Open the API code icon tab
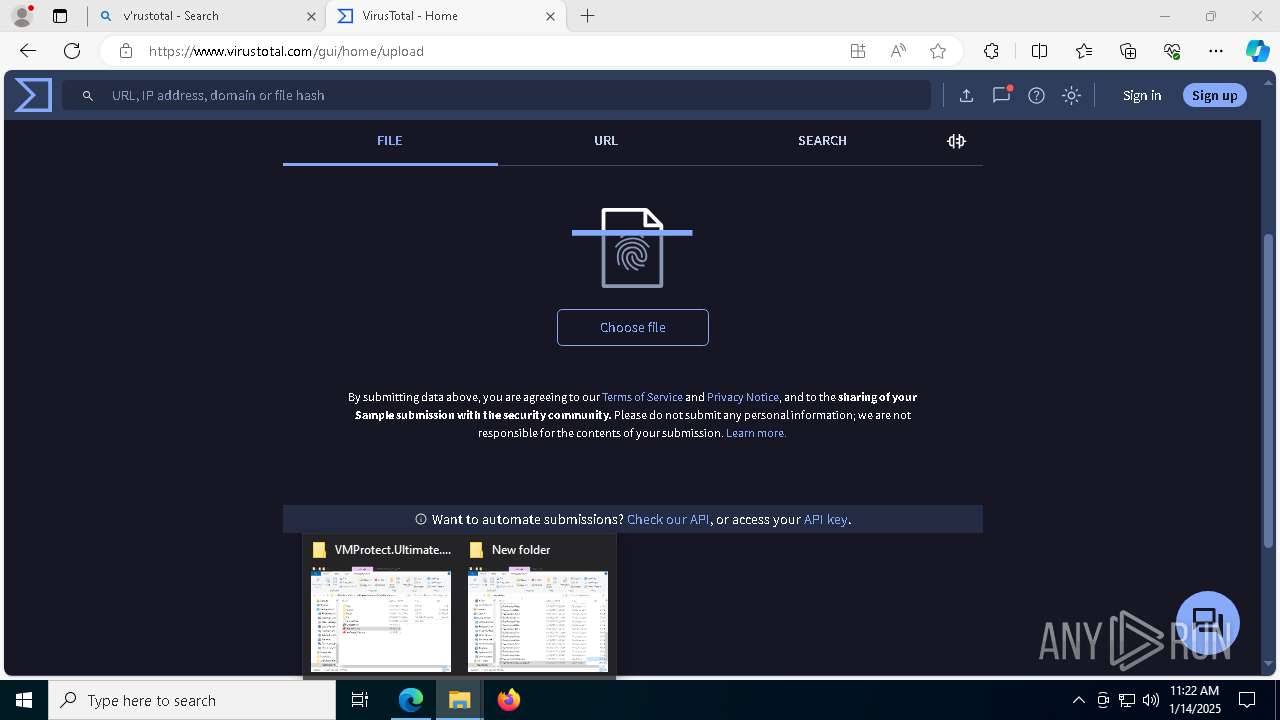Screen dimensions: 1280x720 (x=956, y=141)
